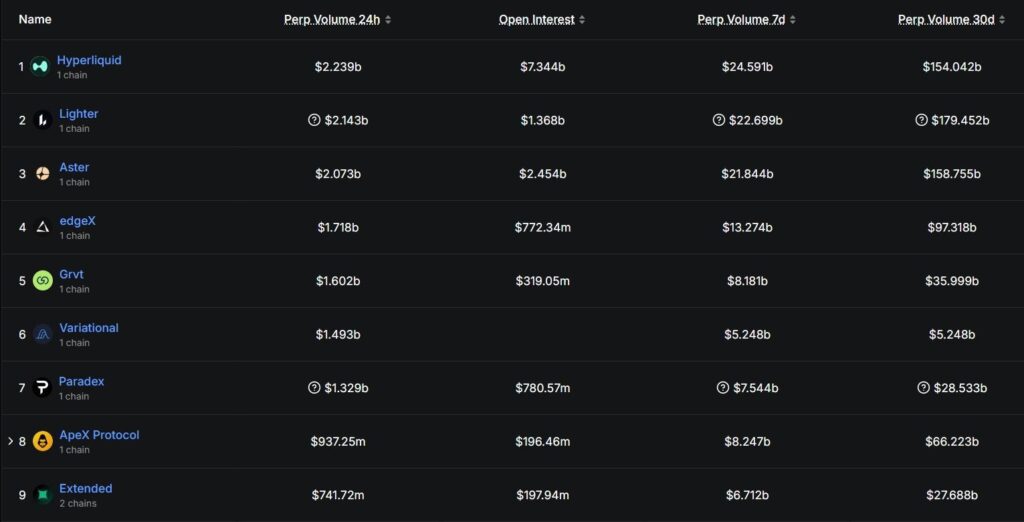Viewport: 1024px width, 522px height.
Task: Open the Variational protocol link
Action: [x=88, y=328]
